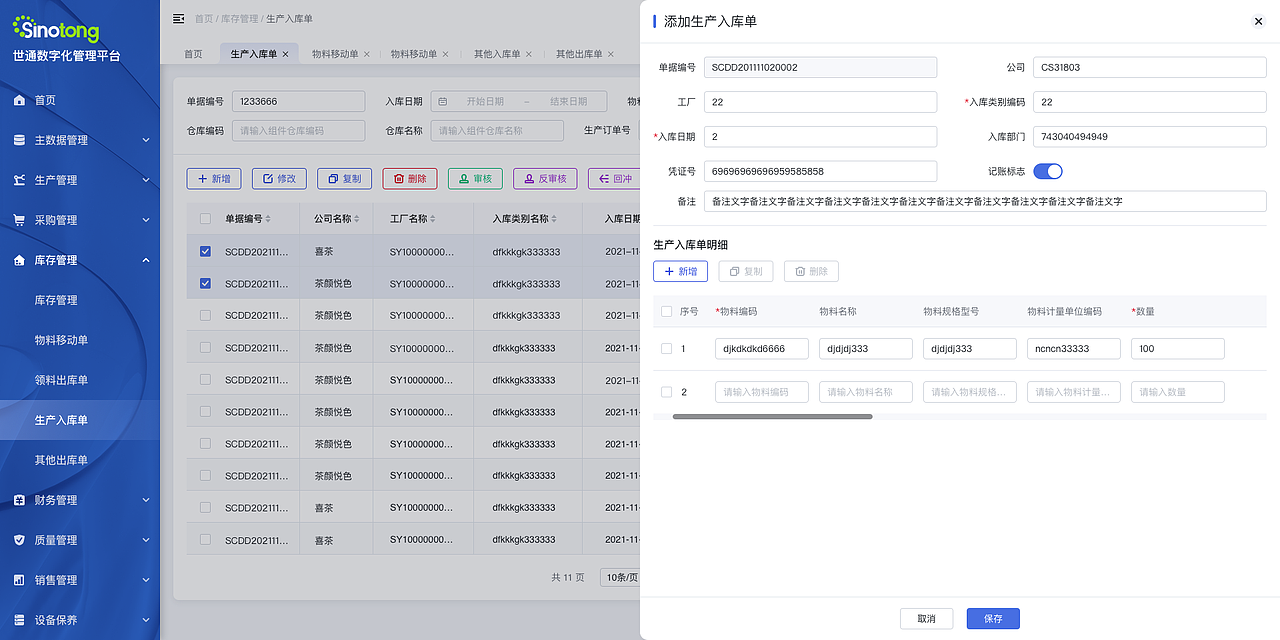Screen dimensions: 1280x640
Task: Switch to the 其他入库单 tab
Action: (497, 54)
